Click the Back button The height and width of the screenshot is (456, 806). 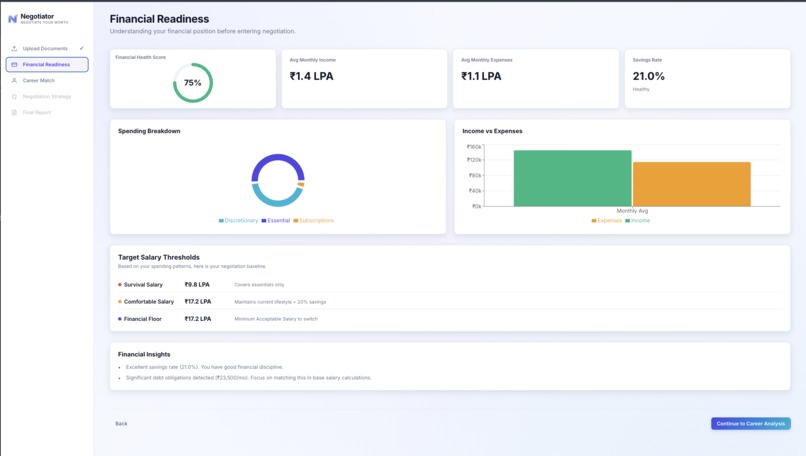121,424
